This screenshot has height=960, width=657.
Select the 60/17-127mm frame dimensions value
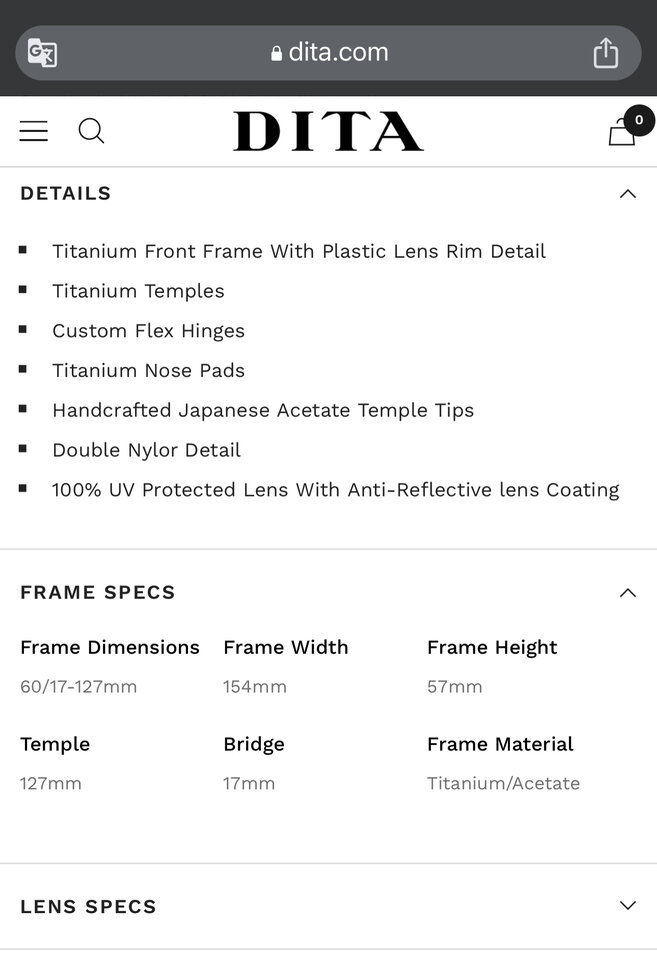point(78,686)
